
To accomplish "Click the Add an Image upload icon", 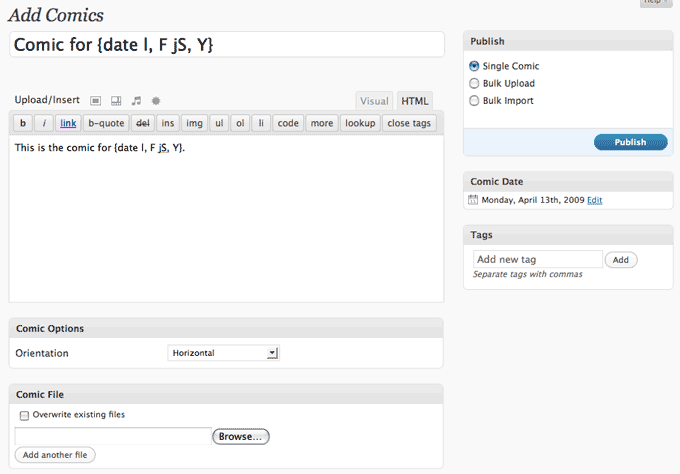I will [95, 101].
